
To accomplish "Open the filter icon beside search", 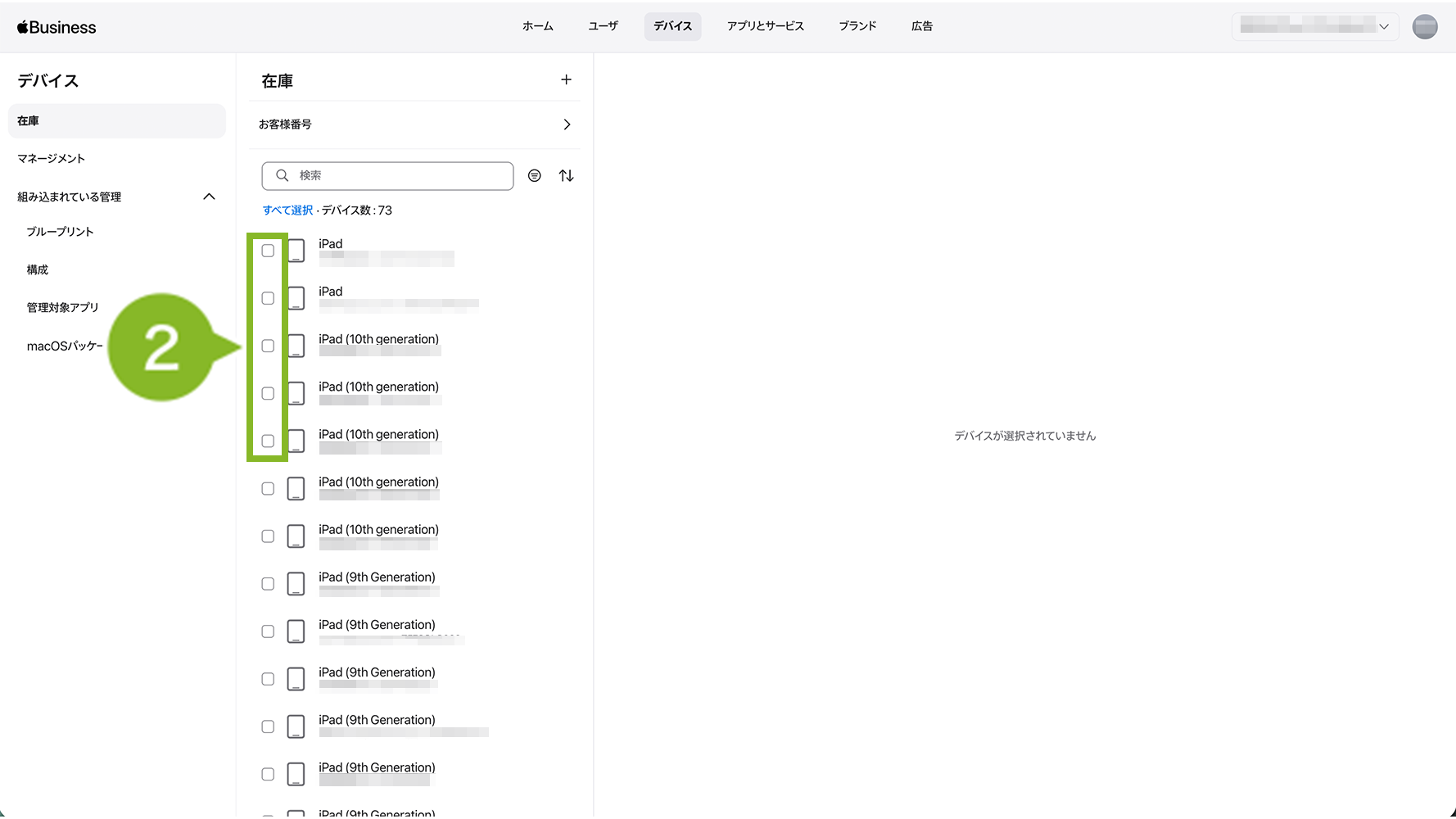I will point(535,175).
